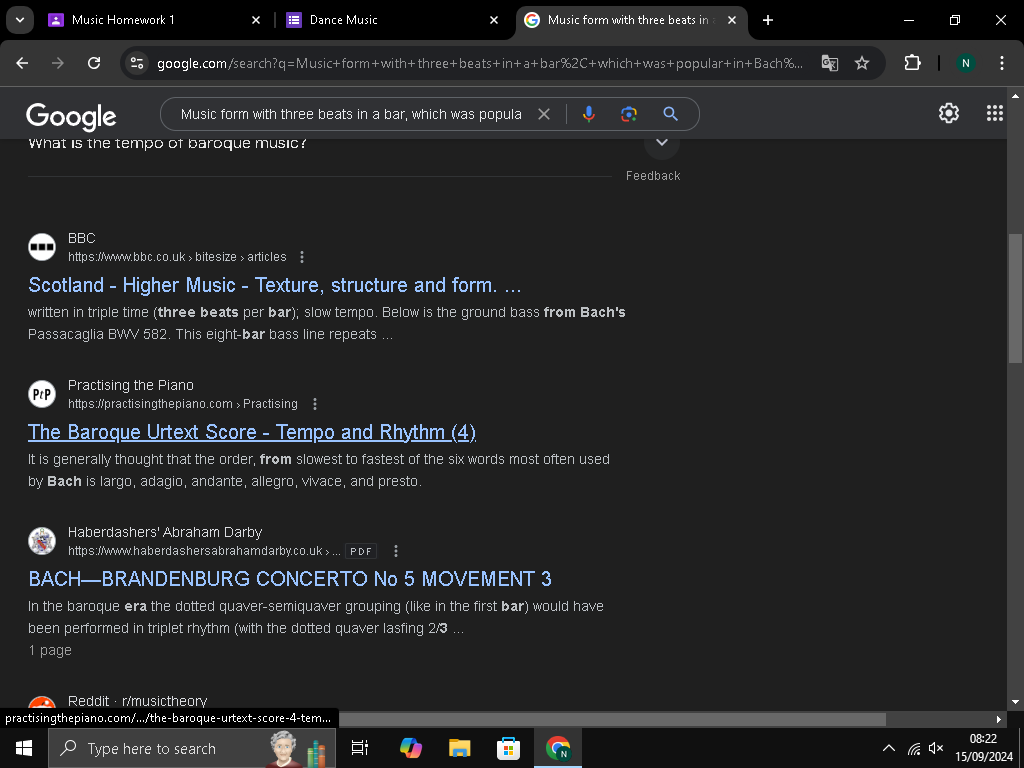Image resolution: width=1024 pixels, height=768 pixels.
Task: Go to Google home via logo
Action: click(x=71, y=116)
